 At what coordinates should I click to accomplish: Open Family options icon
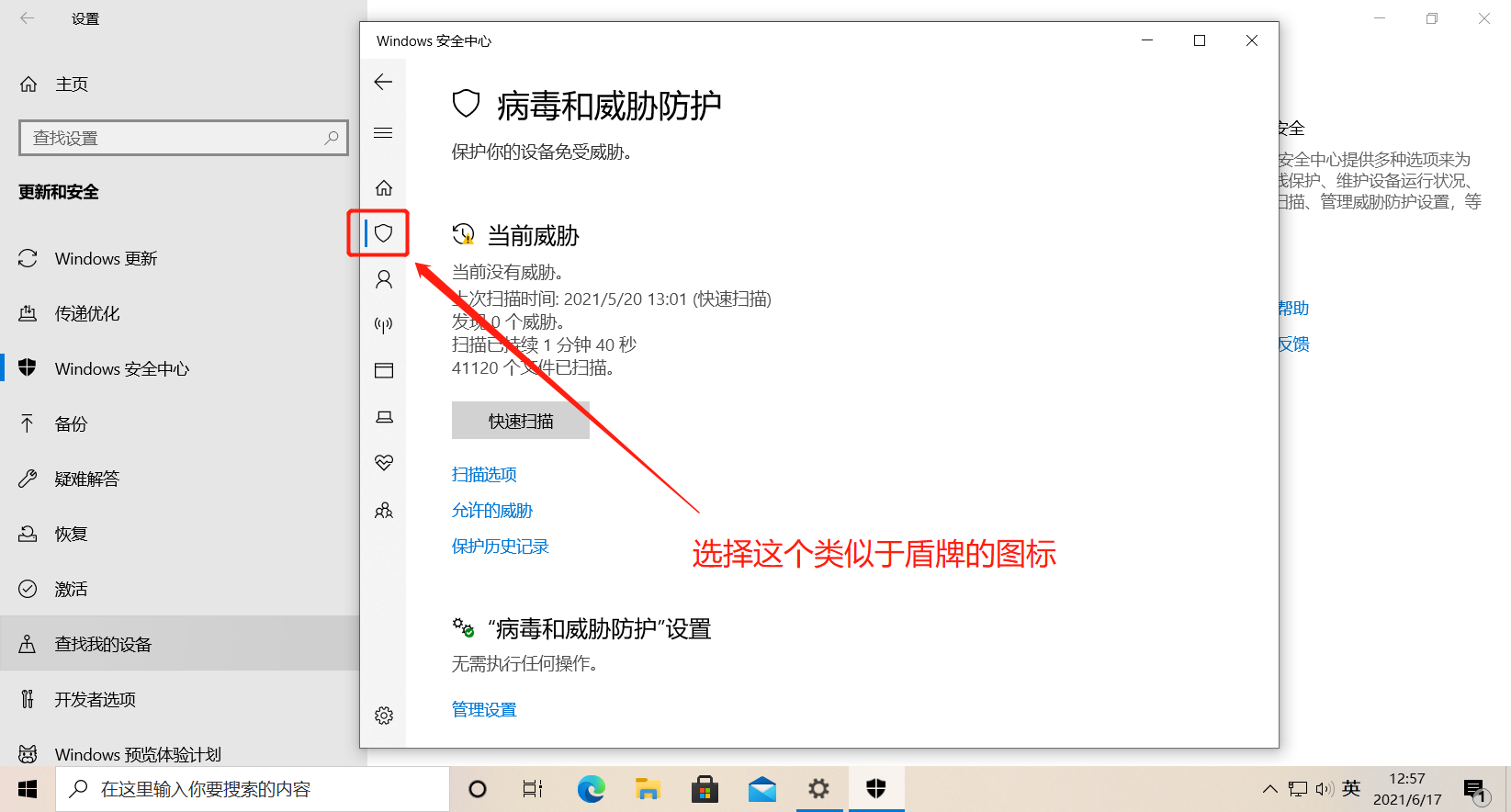tap(384, 511)
